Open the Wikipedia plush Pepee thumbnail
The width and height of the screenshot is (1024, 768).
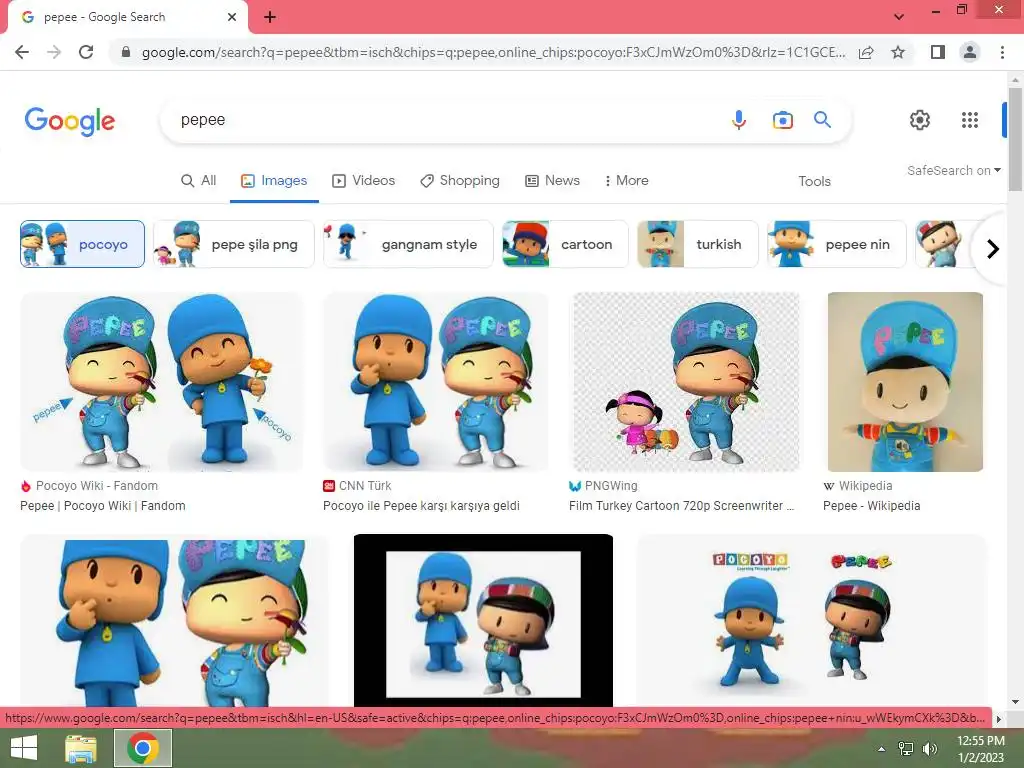pyautogui.click(x=905, y=382)
